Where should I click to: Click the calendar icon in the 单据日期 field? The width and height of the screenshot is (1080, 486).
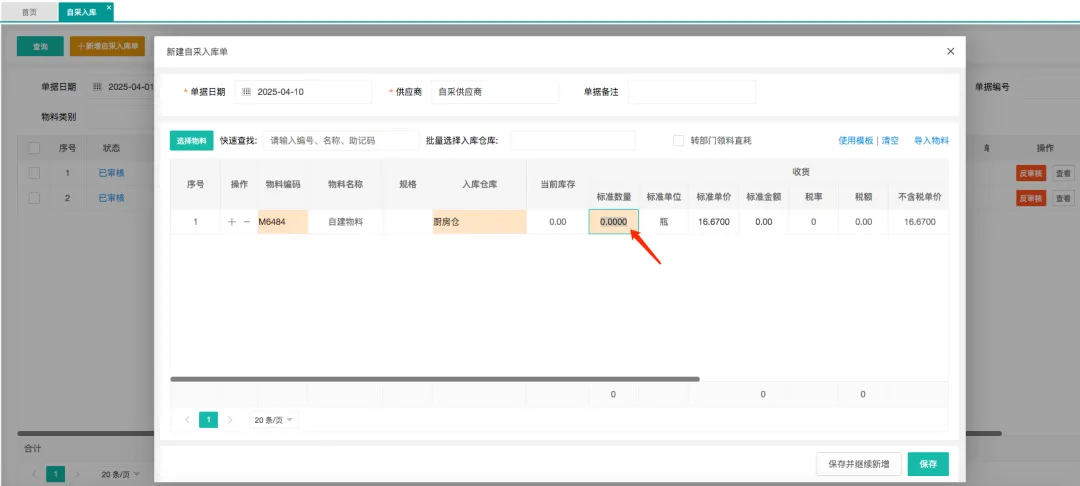247,92
